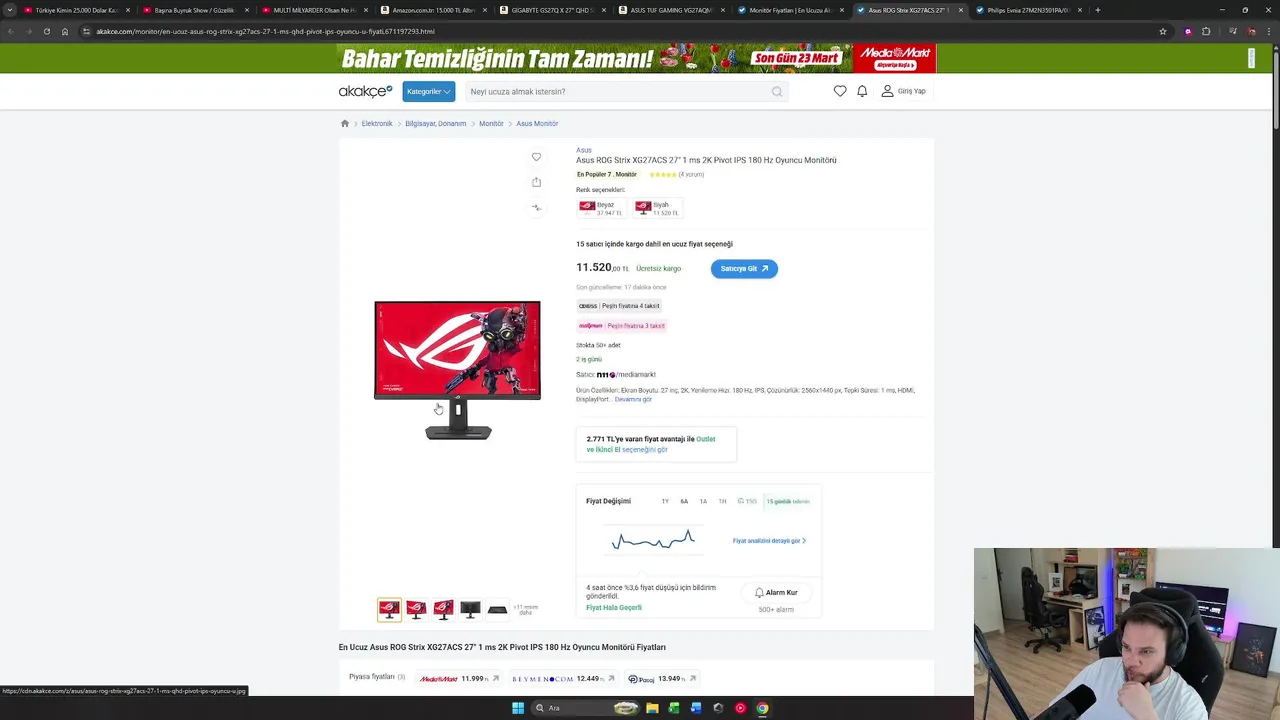1280x720 pixels.
Task: Open the '+11 resim daha' link
Action: [x=526, y=609]
